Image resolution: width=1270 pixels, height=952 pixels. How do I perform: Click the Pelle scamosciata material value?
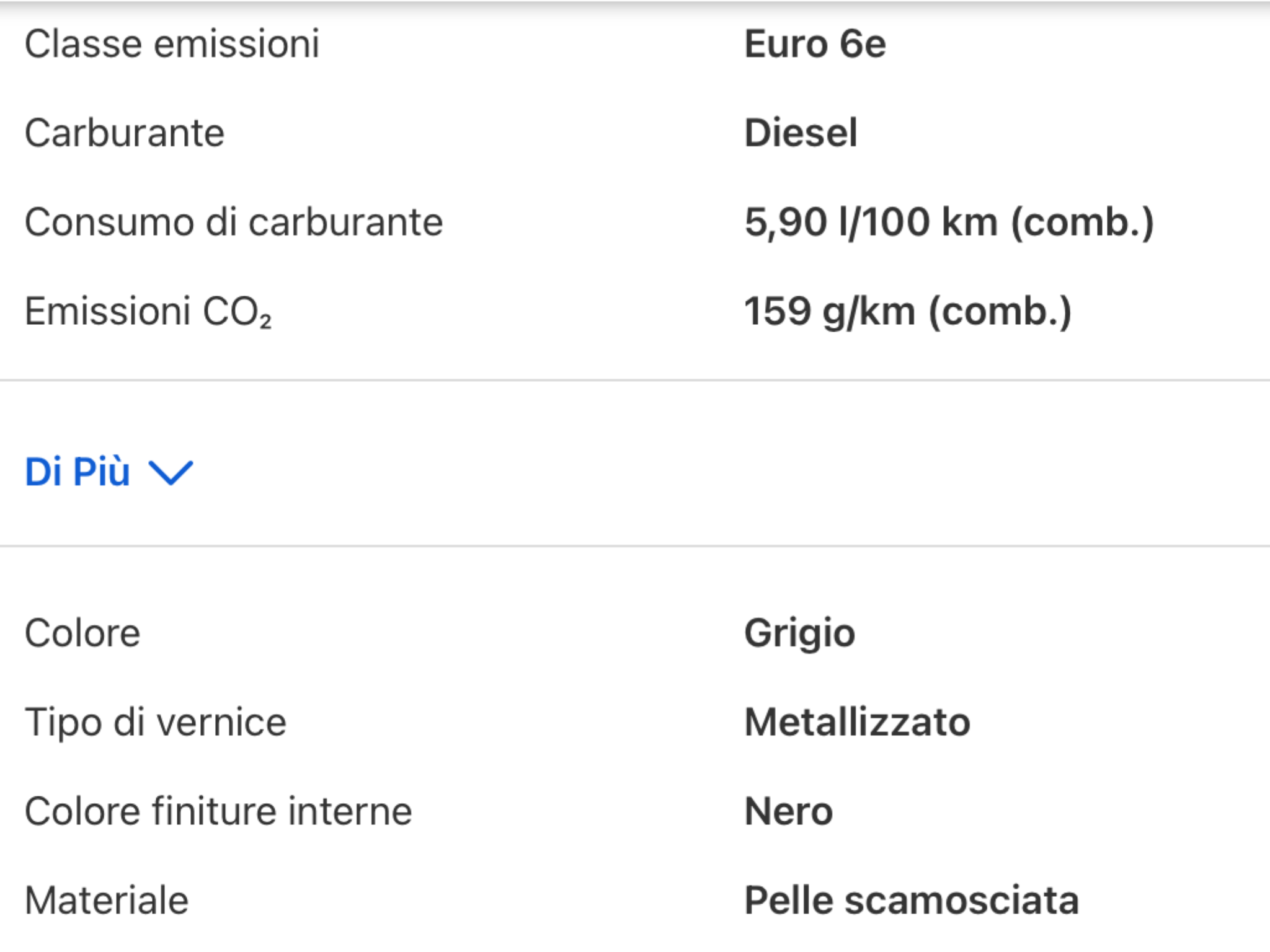pos(912,900)
